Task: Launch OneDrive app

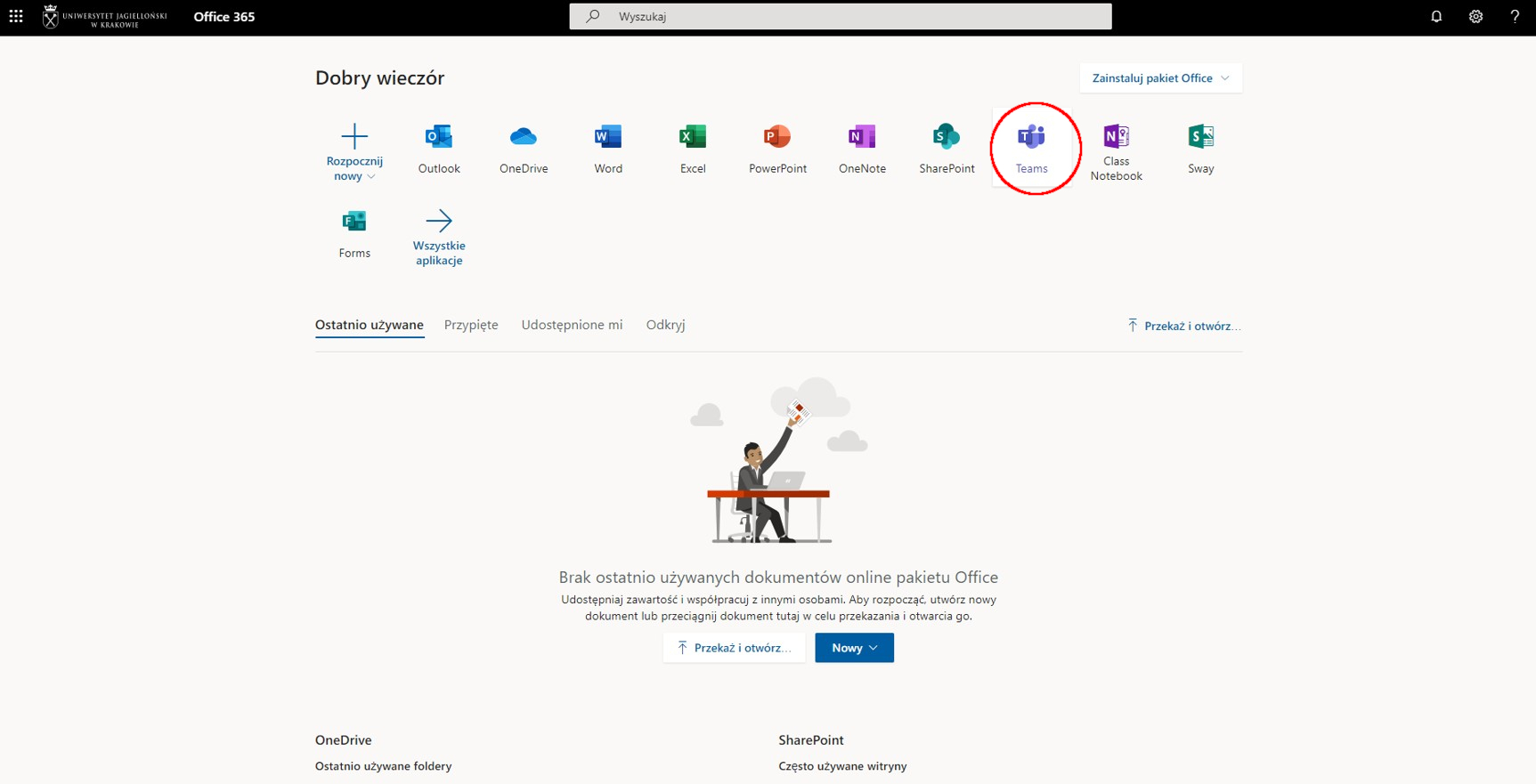Action: pyautogui.click(x=524, y=149)
